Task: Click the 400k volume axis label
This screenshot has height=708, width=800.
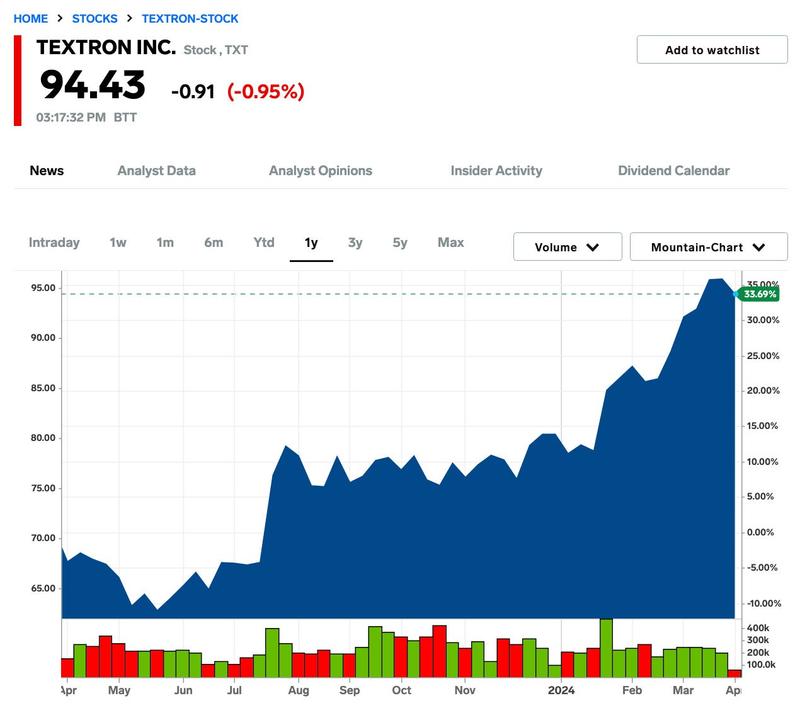Action: click(758, 628)
